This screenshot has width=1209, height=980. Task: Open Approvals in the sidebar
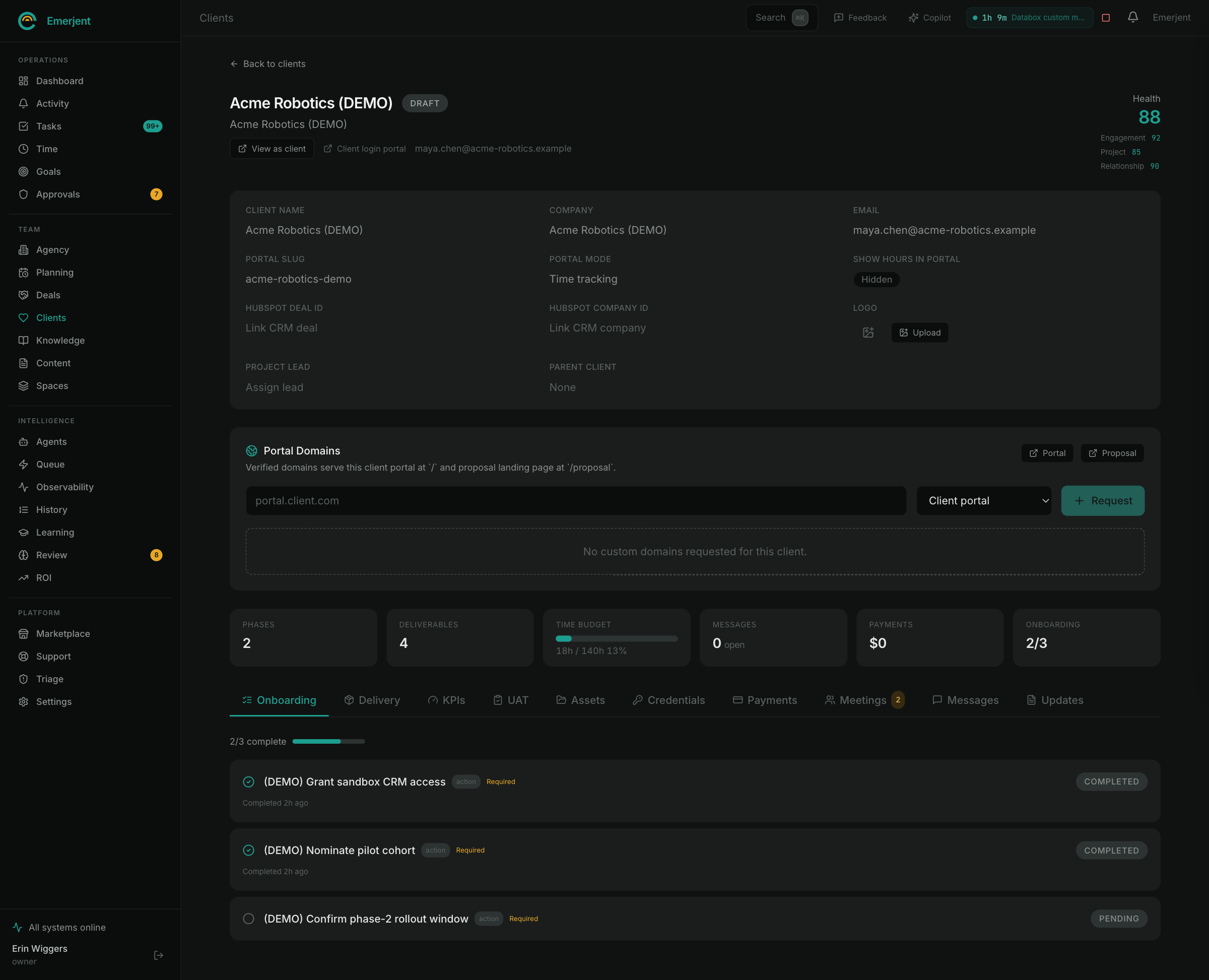(x=90, y=193)
